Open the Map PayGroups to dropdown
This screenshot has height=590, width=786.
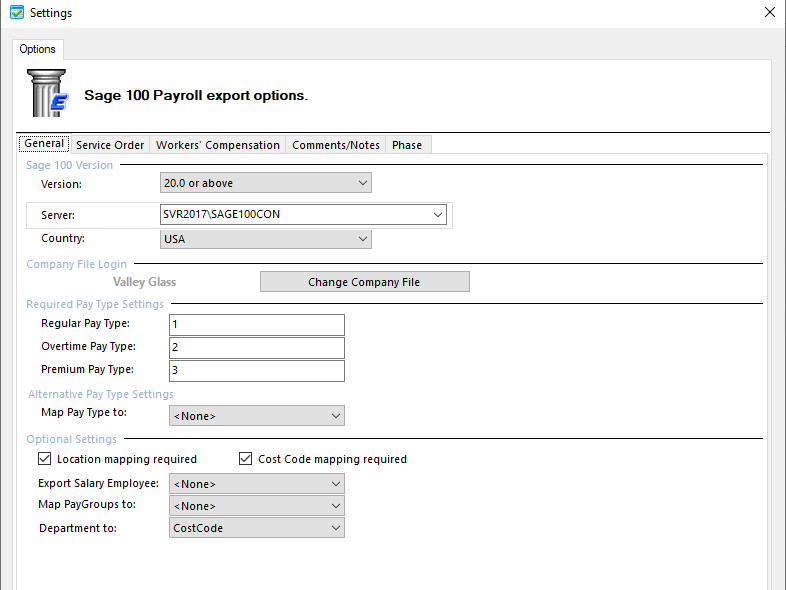tap(257, 506)
